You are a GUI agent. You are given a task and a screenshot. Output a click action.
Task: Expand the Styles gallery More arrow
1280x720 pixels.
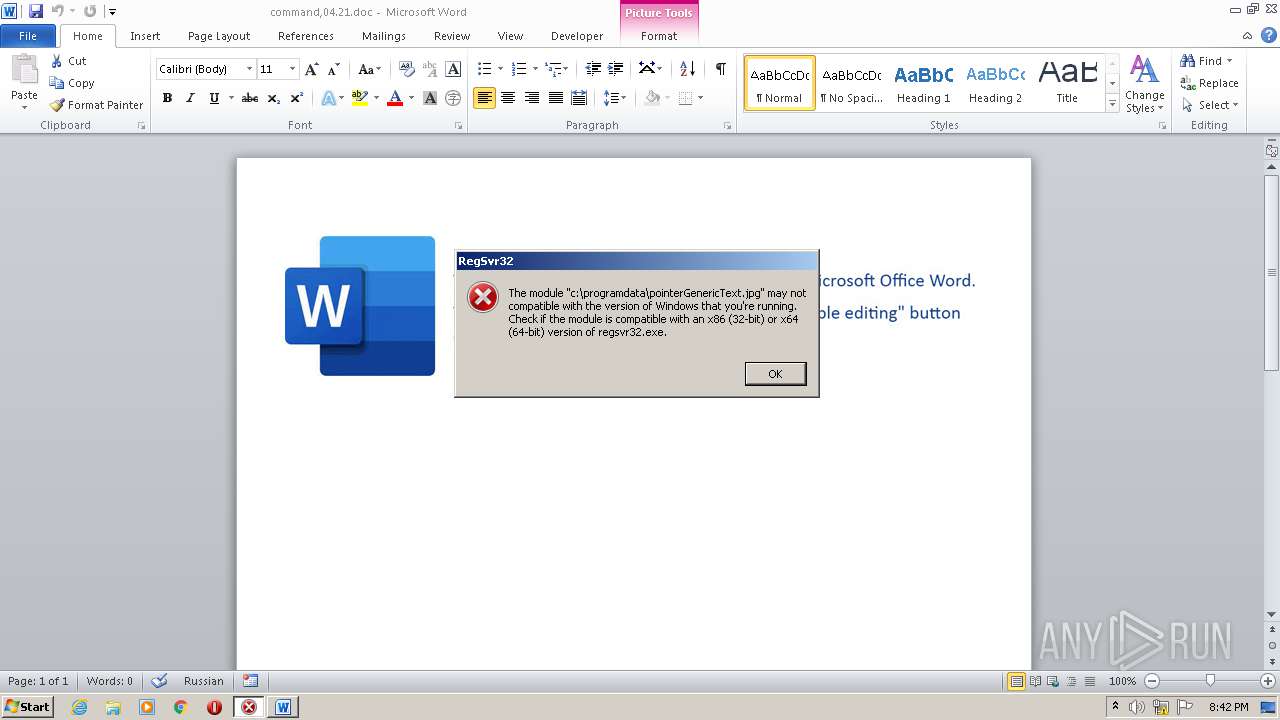1112,104
